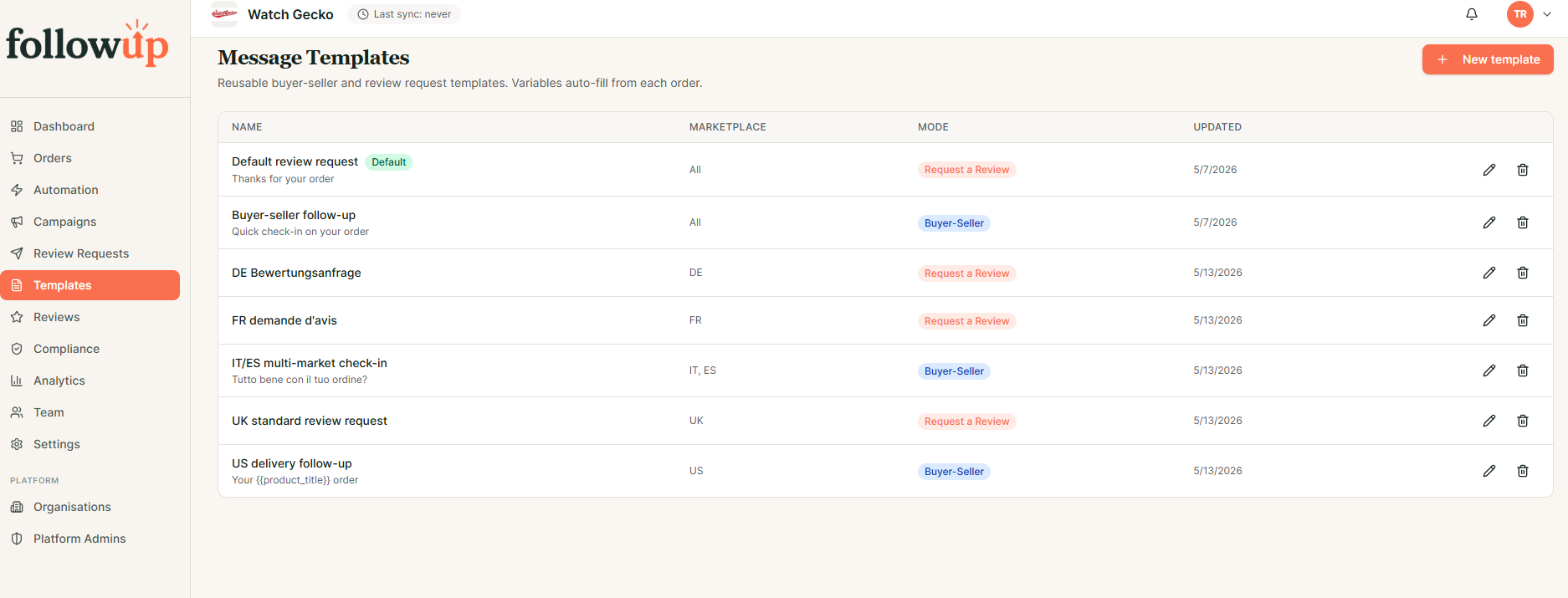Click the Watch Gecko store logo
Screen dimensions: 1568x598
(224, 14)
